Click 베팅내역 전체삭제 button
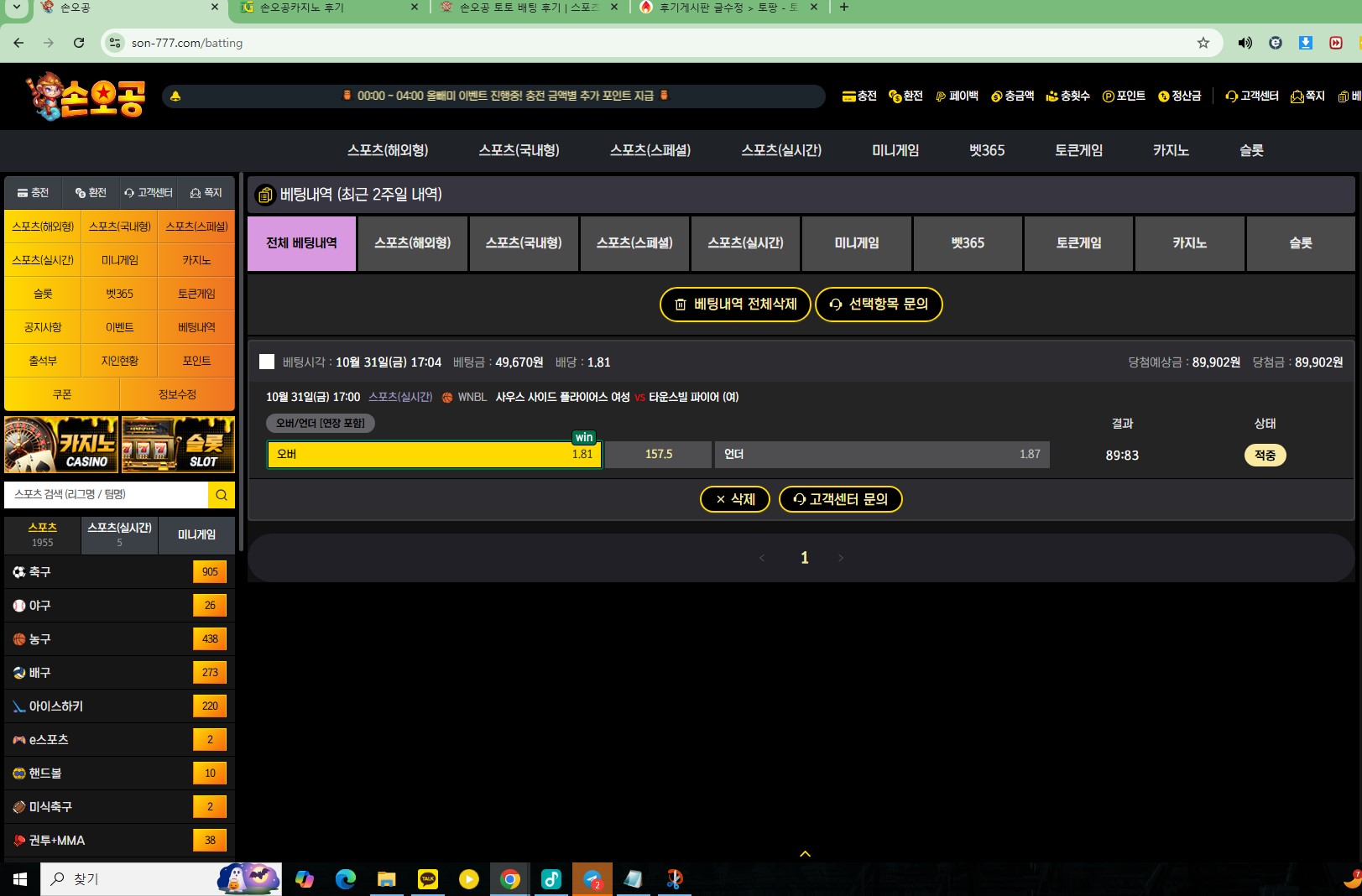The image size is (1362, 896). pos(735,304)
